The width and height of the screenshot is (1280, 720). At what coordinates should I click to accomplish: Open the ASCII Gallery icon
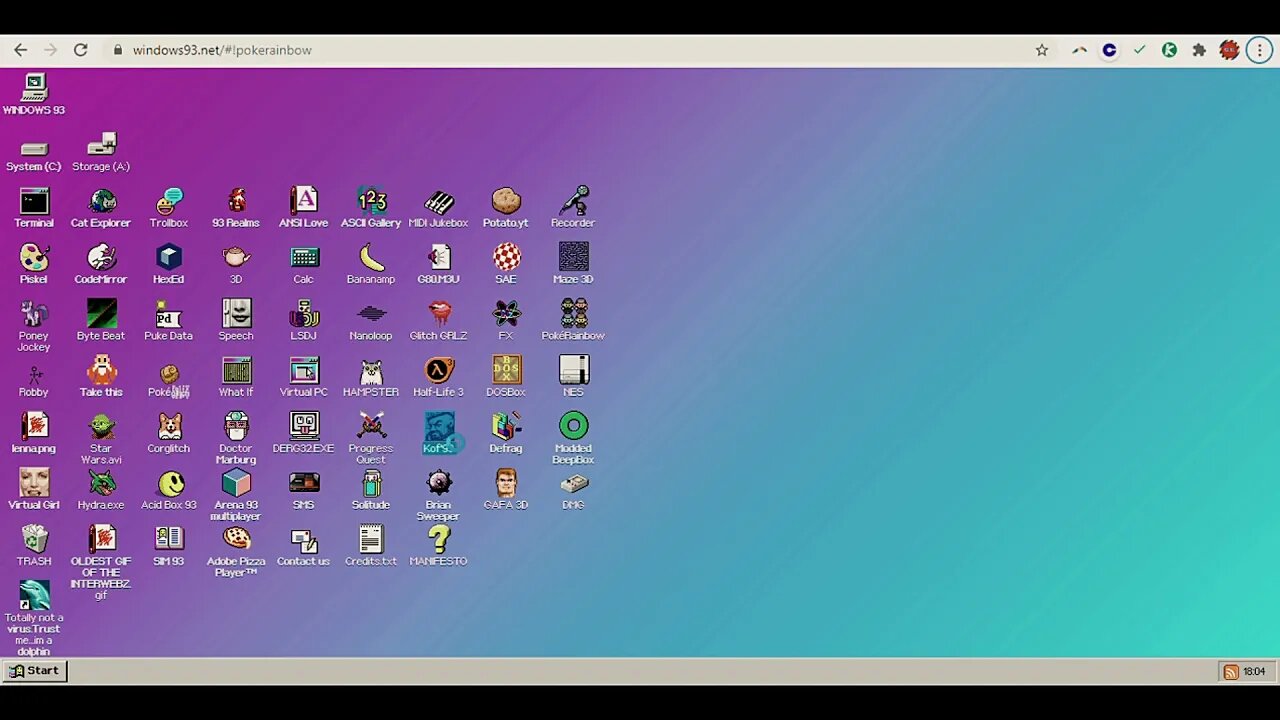pos(371,208)
